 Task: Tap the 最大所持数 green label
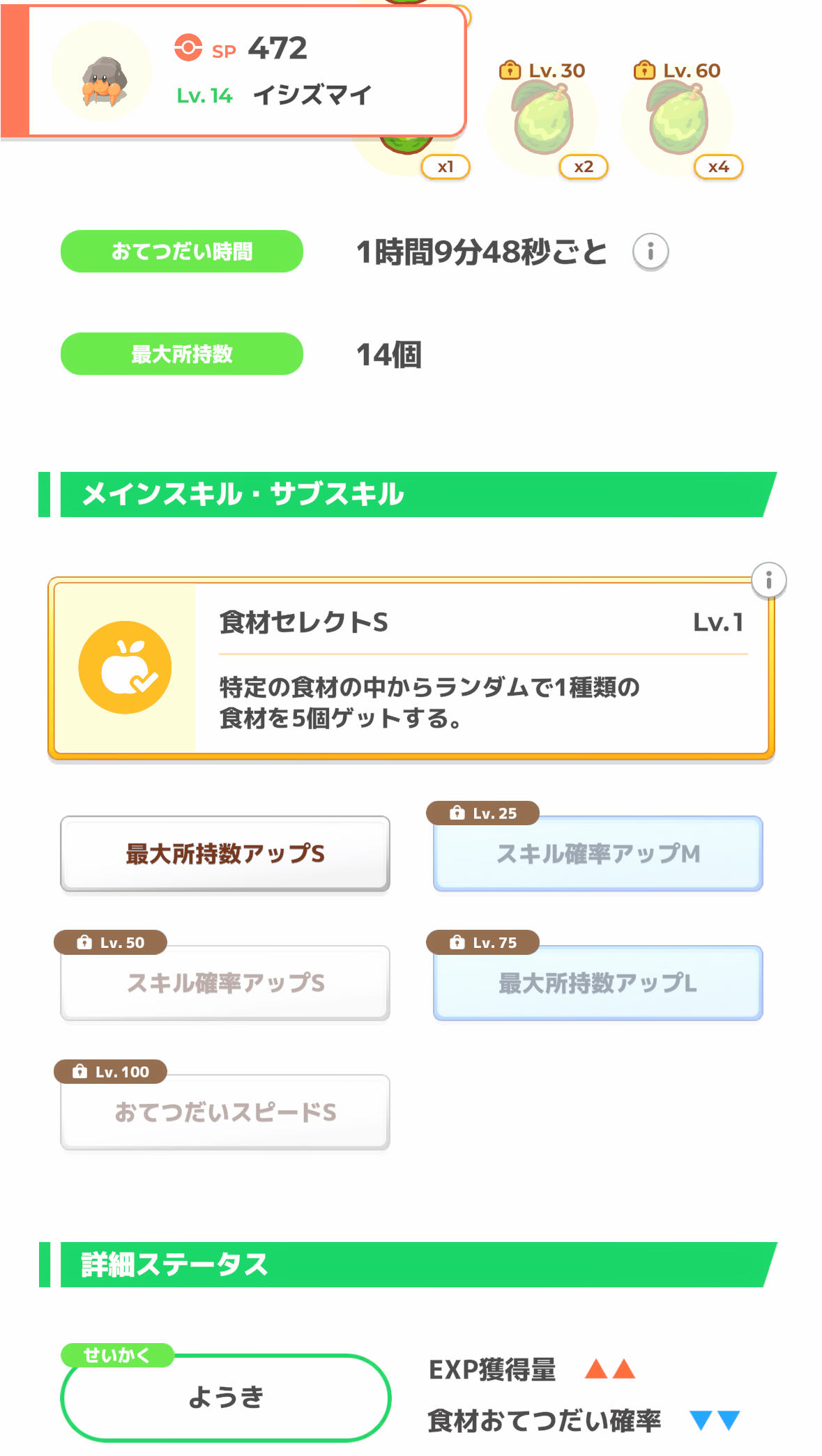182,354
